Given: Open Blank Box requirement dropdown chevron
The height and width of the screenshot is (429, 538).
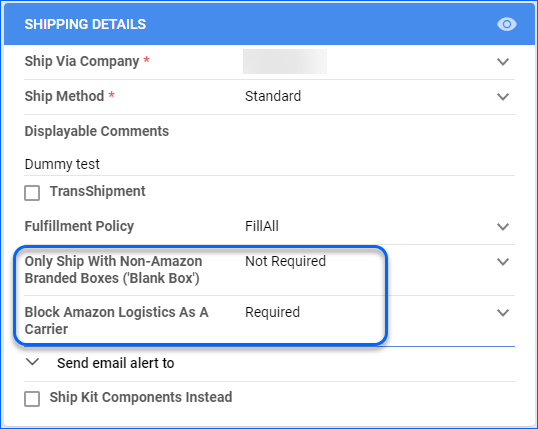Looking at the screenshot, I should tap(503, 262).
